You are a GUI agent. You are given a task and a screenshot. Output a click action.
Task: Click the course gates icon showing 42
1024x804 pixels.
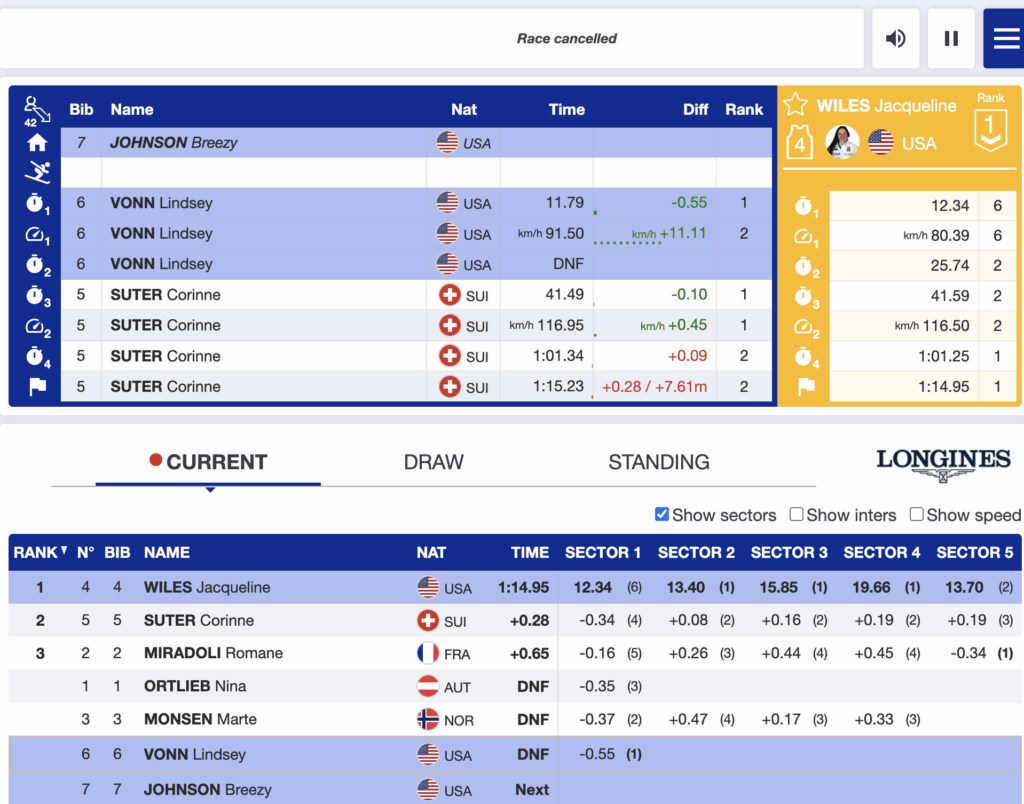(35, 110)
